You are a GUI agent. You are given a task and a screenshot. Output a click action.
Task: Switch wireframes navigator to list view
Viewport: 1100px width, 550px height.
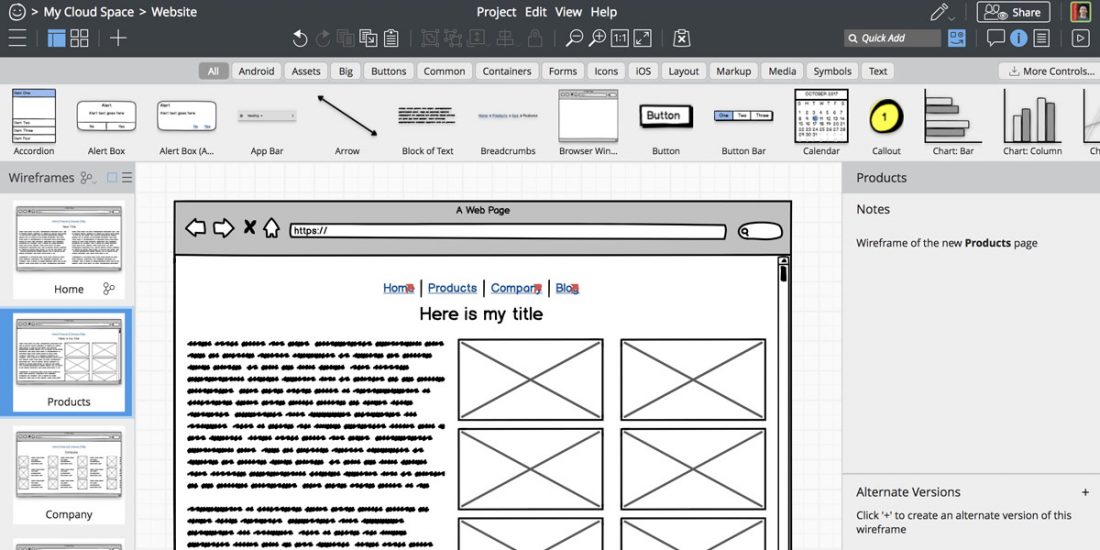pyautogui.click(x=127, y=178)
